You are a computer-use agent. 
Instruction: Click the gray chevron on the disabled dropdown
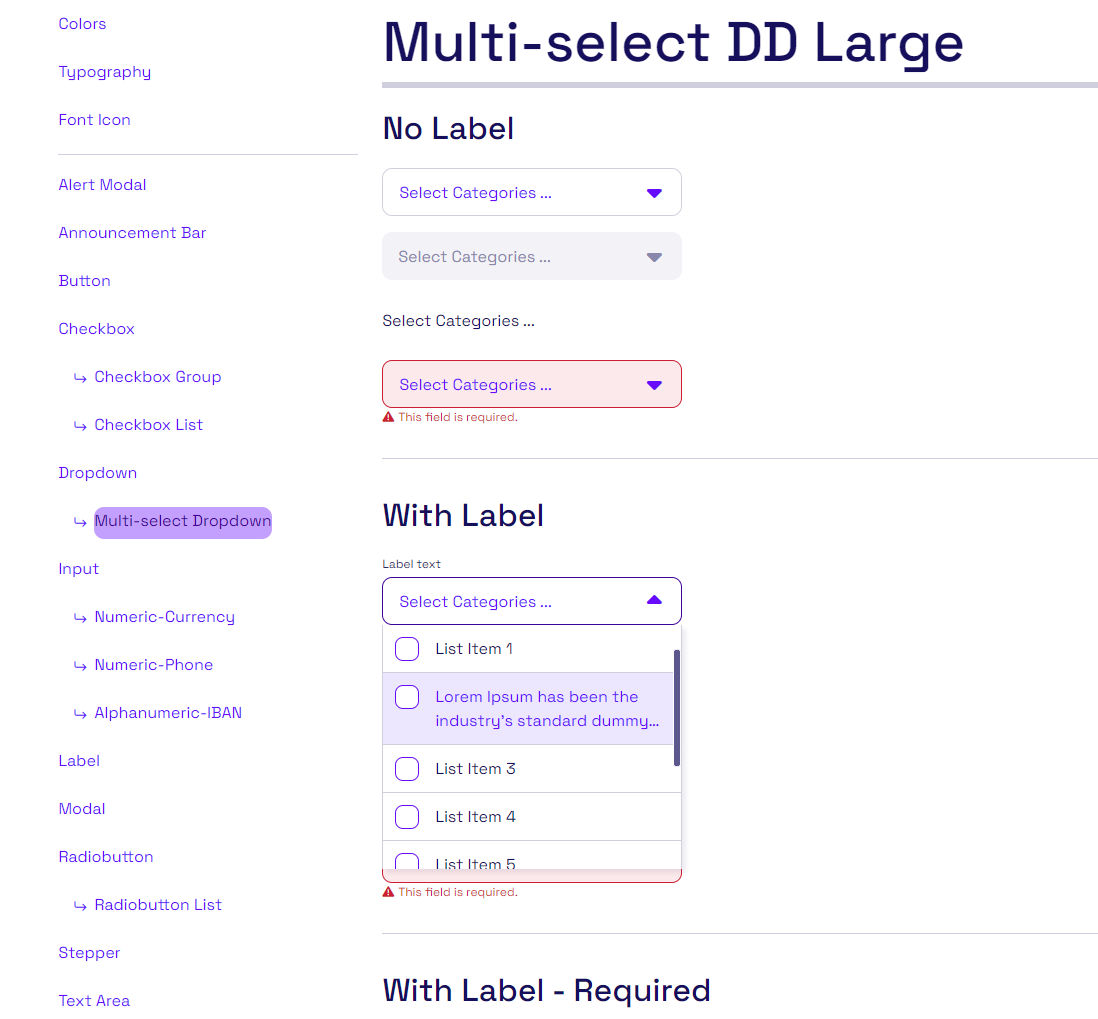[655, 256]
